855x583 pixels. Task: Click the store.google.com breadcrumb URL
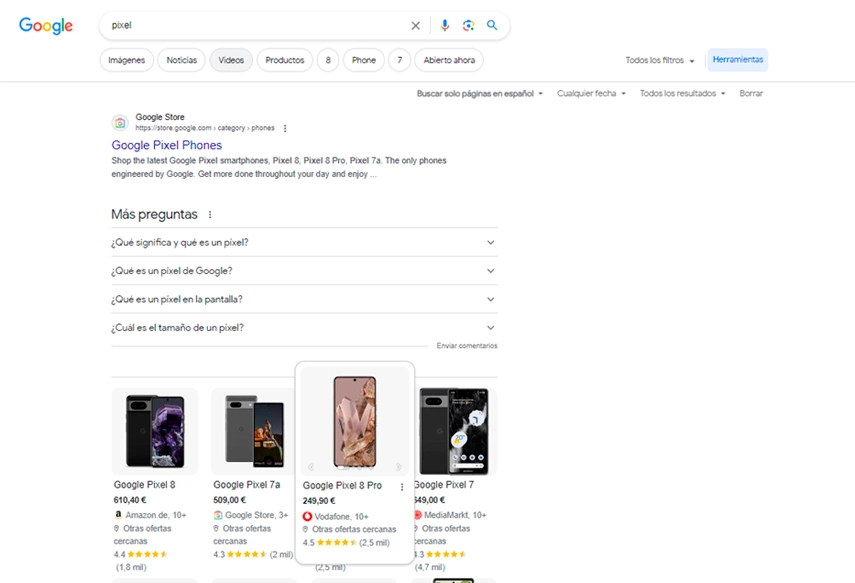pos(204,128)
